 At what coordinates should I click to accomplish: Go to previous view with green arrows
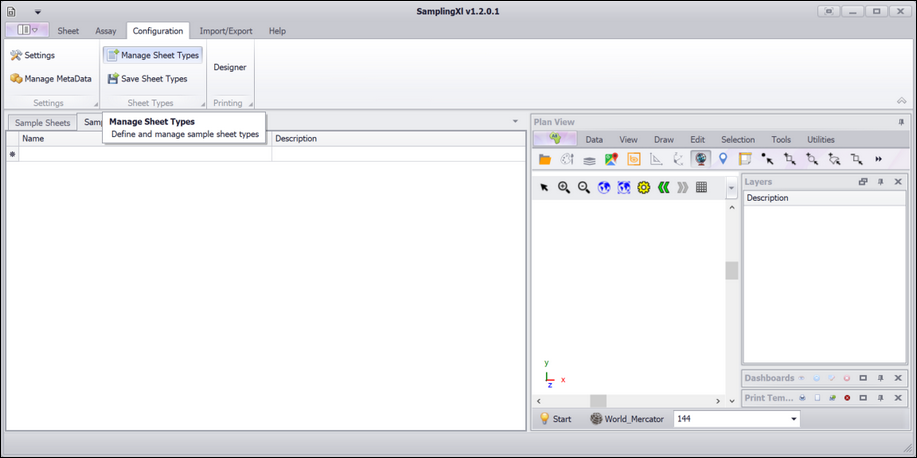(x=663, y=187)
